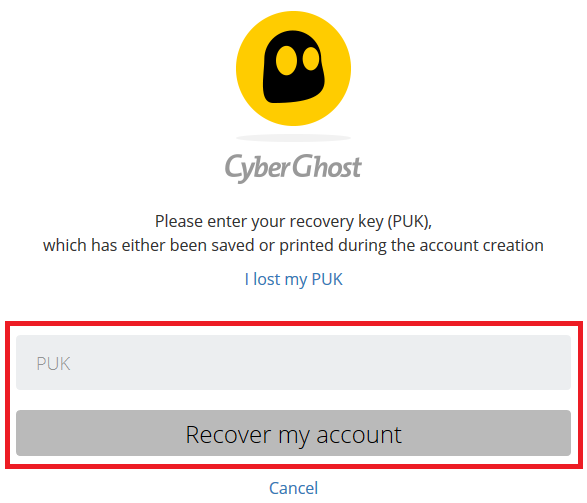587x503 pixels.
Task: Click the "Ghost" part of the wordmark
Action: point(327,166)
